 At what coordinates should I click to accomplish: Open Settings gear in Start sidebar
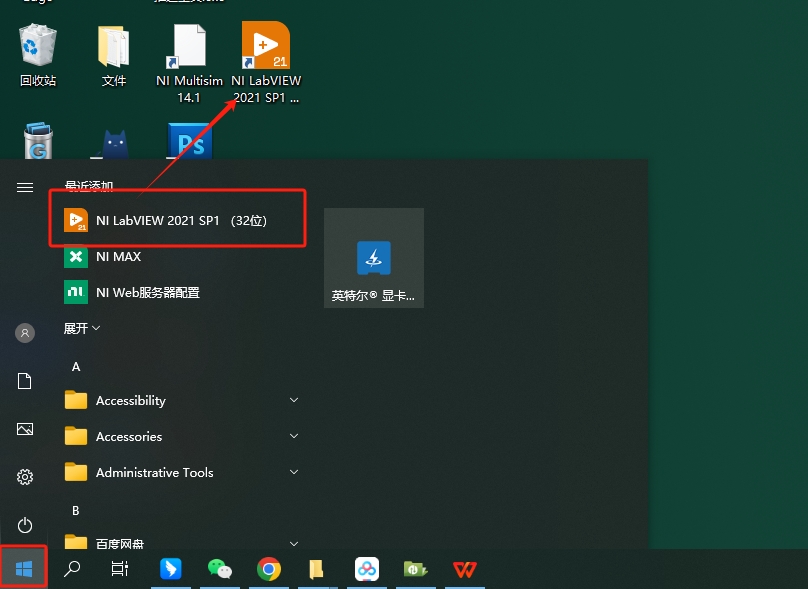pos(25,477)
